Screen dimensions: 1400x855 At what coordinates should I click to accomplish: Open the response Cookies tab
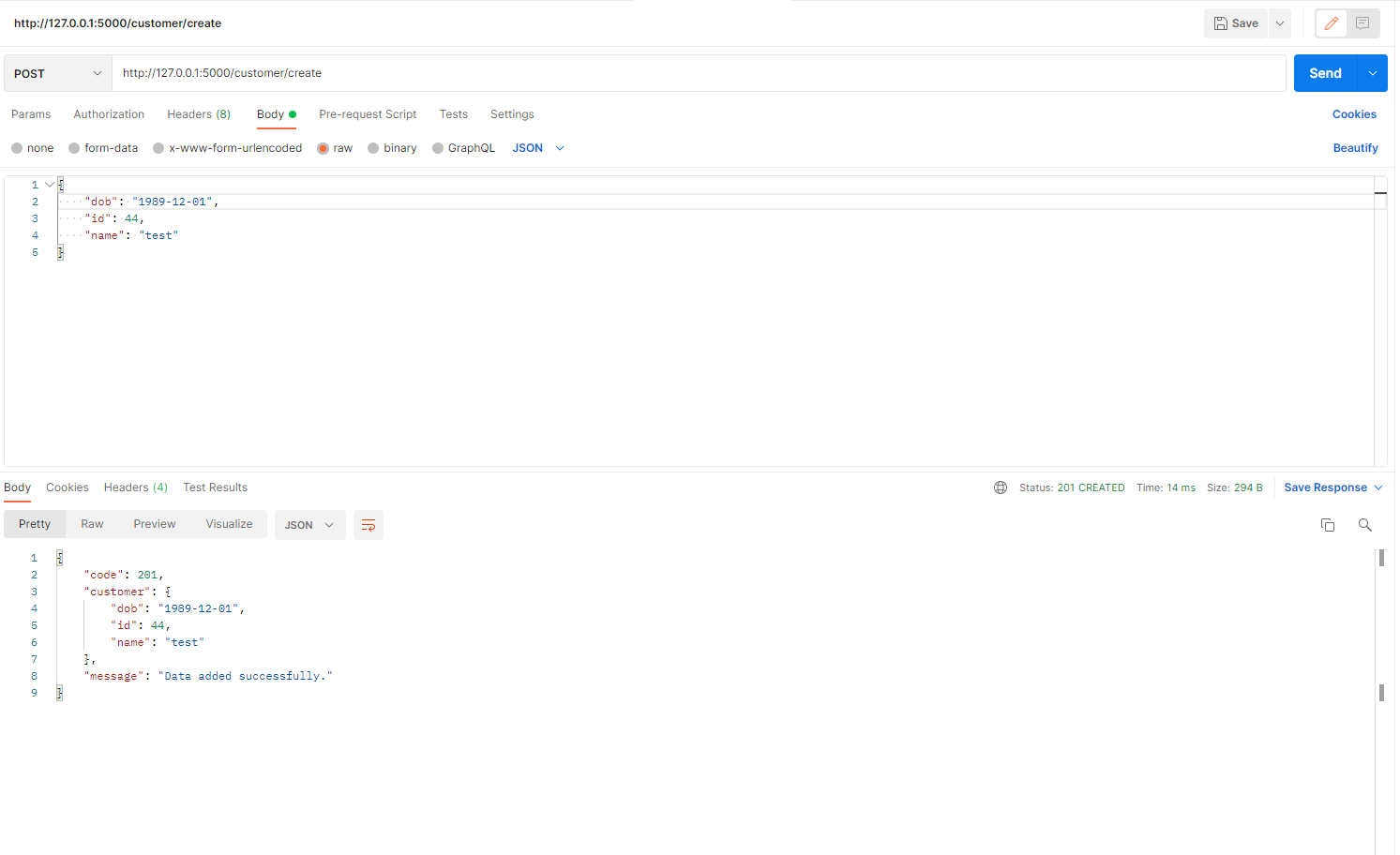click(68, 487)
